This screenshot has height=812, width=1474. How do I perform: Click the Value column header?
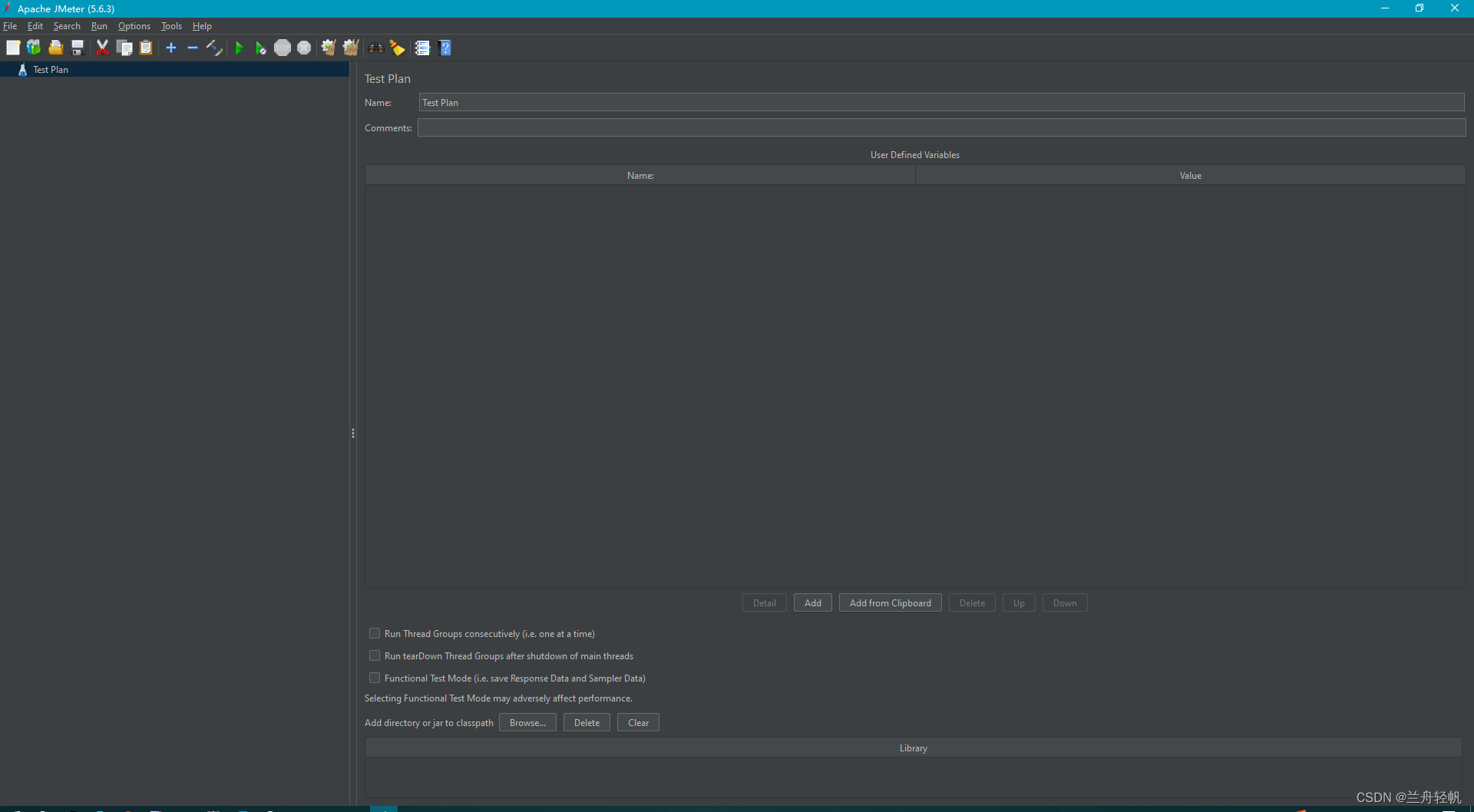click(x=1191, y=175)
